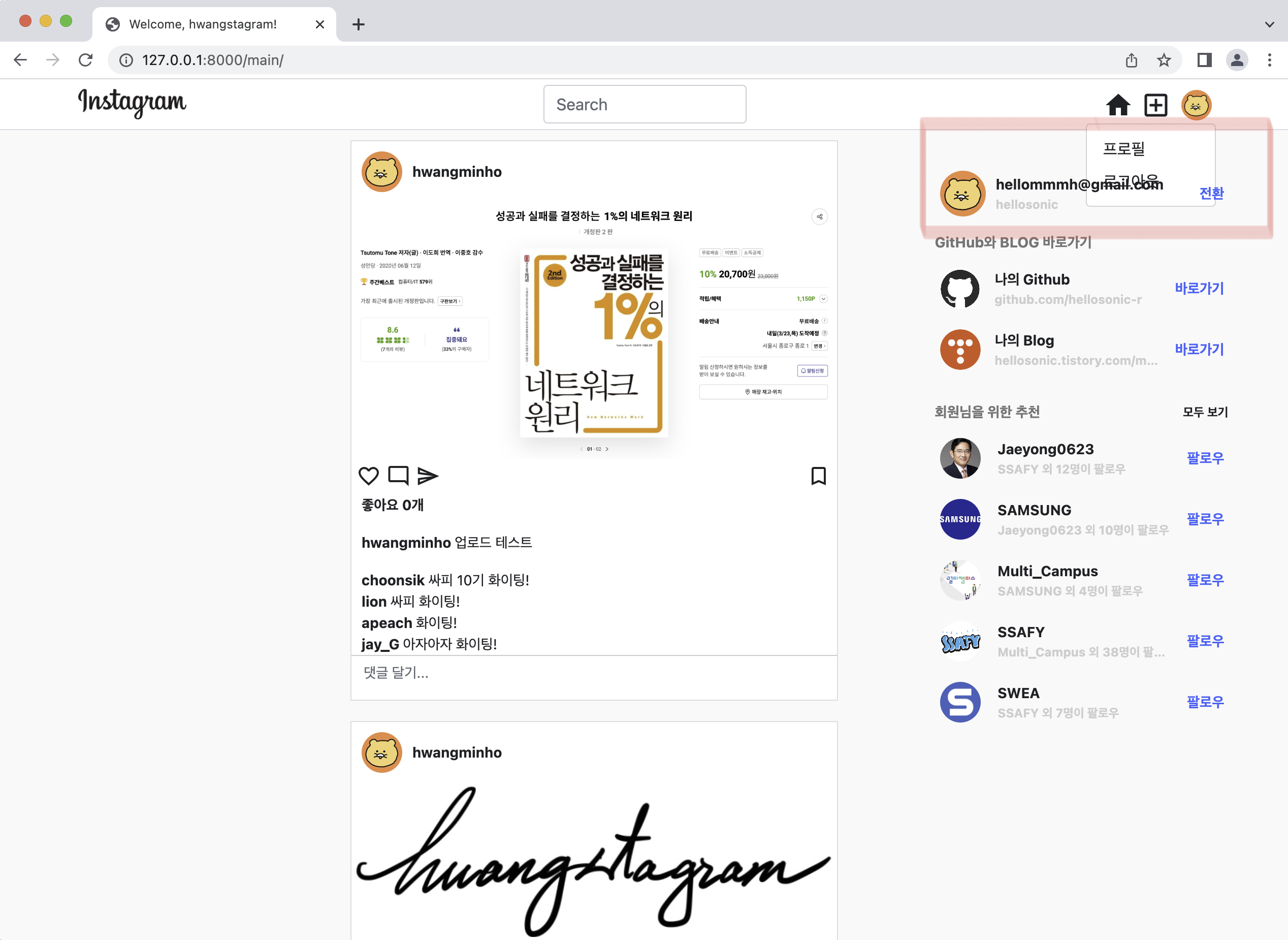Image resolution: width=1288 pixels, height=940 pixels.
Task: Open profile avatar dropdown in navbar
Action: (x=1196, y=105)
